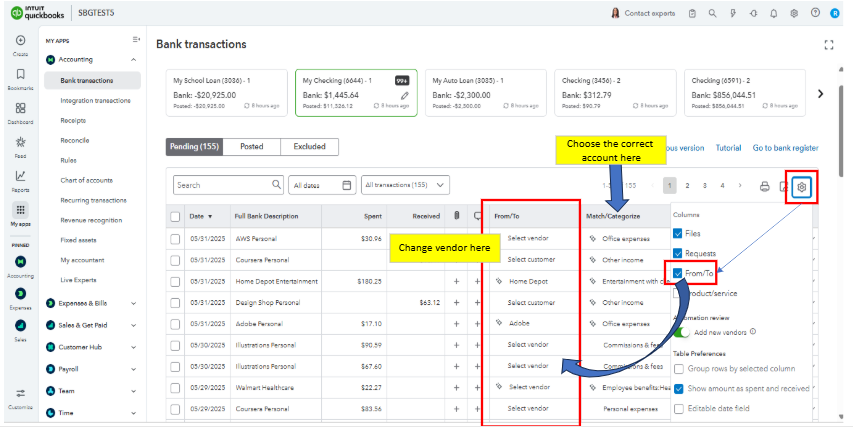Select the Checking (6591) - 2 account card

pyautogui.click(x=745, y=93)
